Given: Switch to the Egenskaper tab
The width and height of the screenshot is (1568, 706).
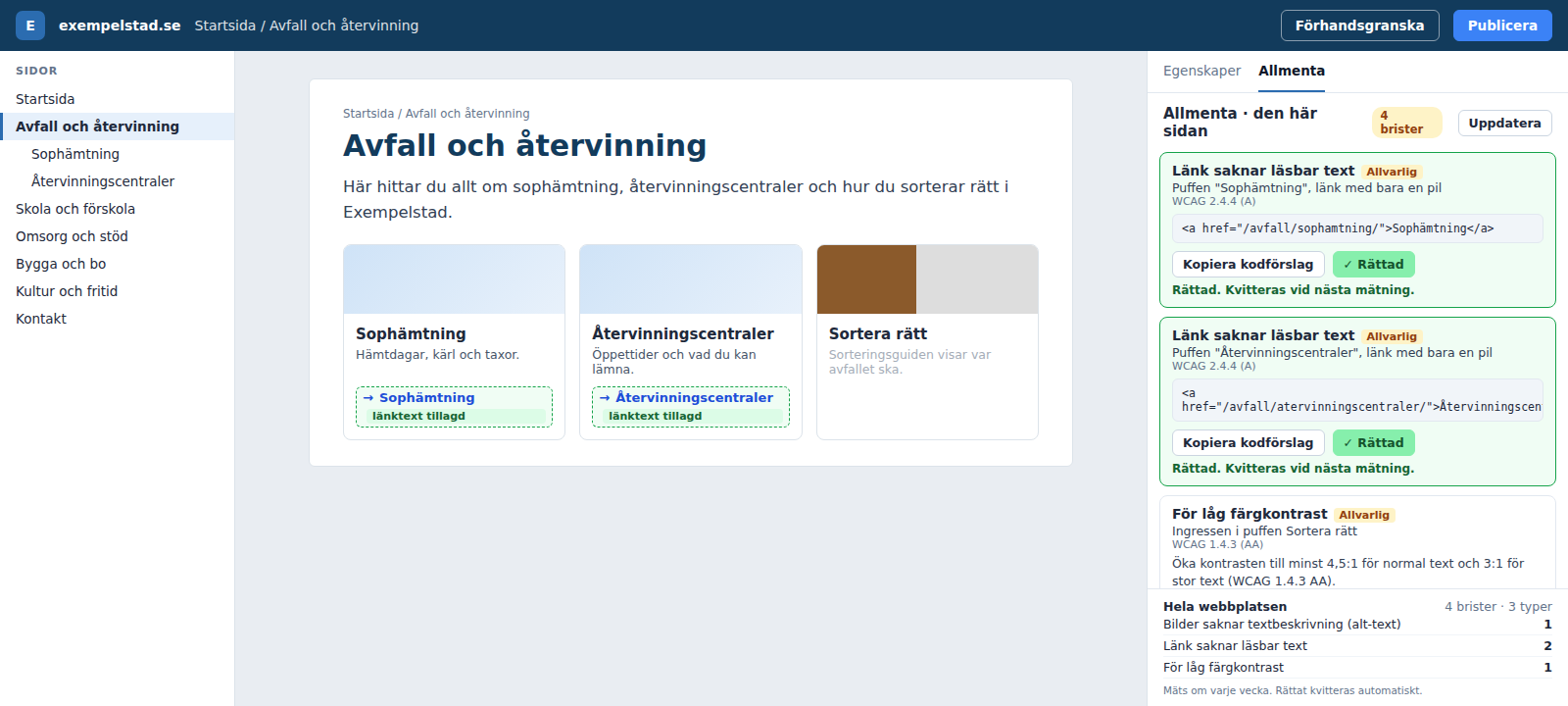Looking at the screenshot, I should pos(1201,71).
